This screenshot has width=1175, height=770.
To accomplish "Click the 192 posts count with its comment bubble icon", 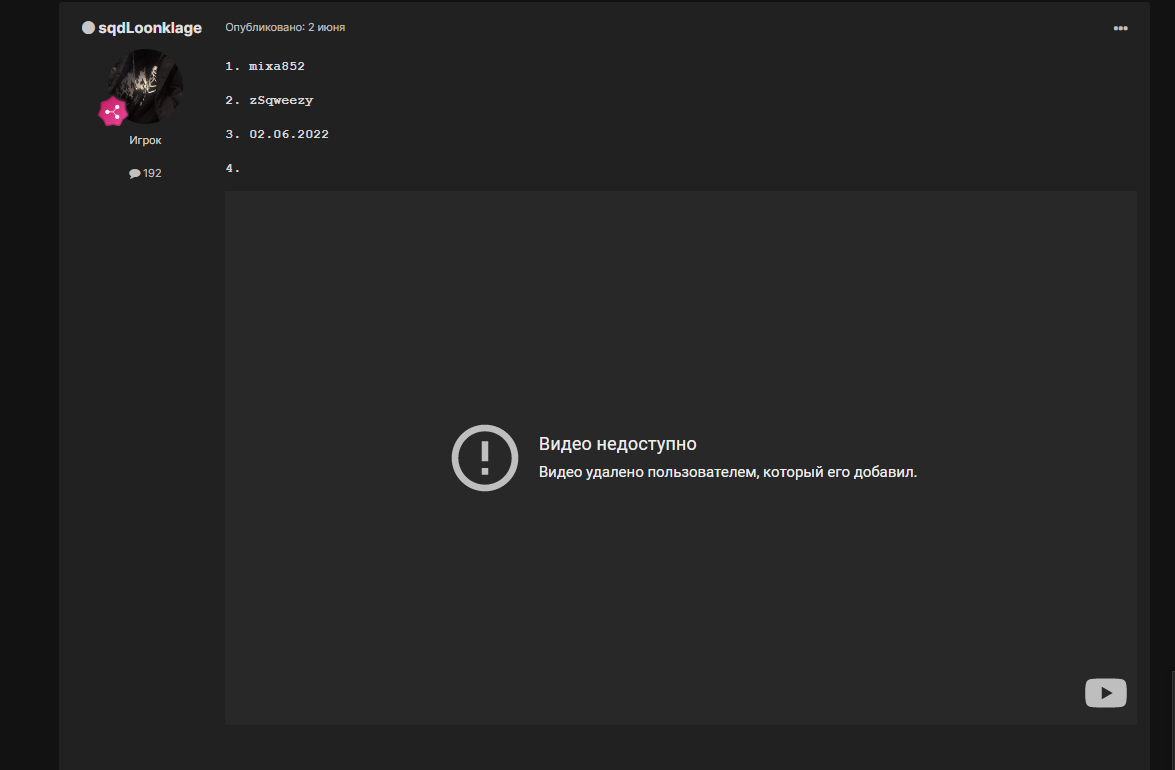I will point(145,173).
